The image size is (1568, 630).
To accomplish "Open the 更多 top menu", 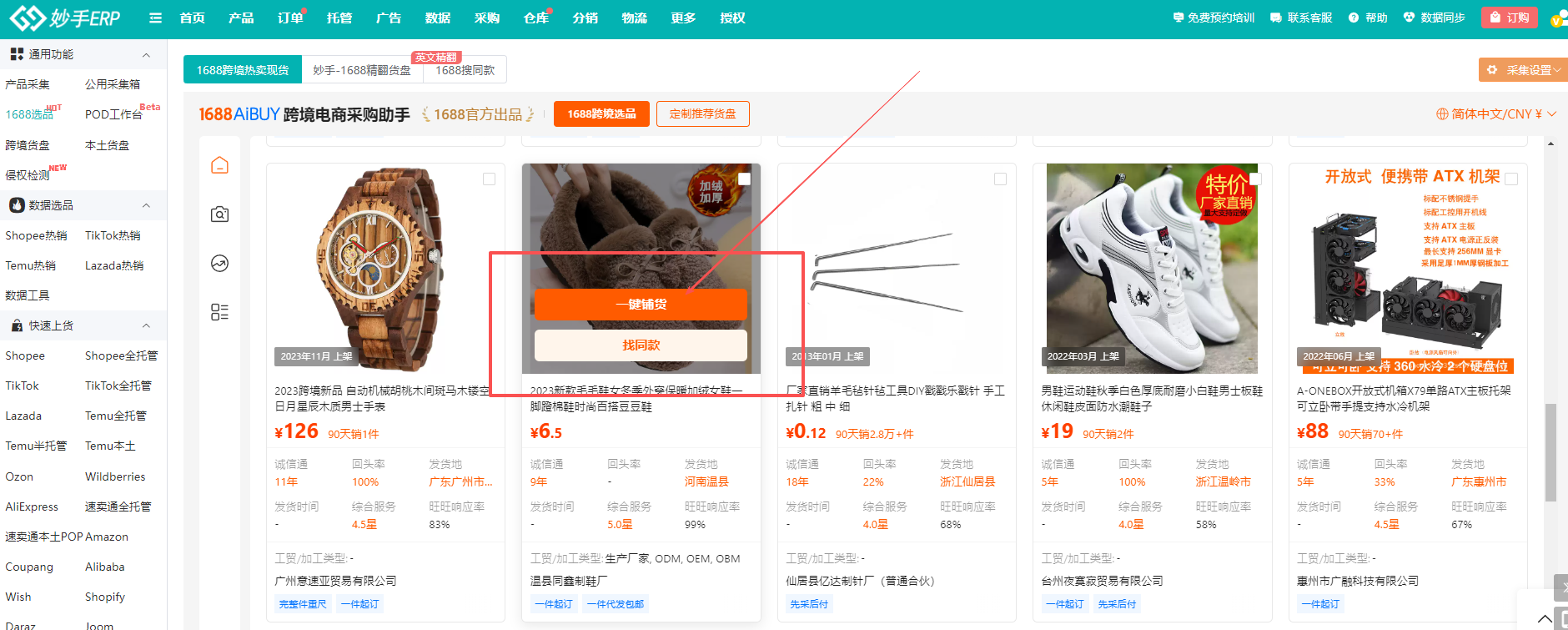I will tap(684, 18).
